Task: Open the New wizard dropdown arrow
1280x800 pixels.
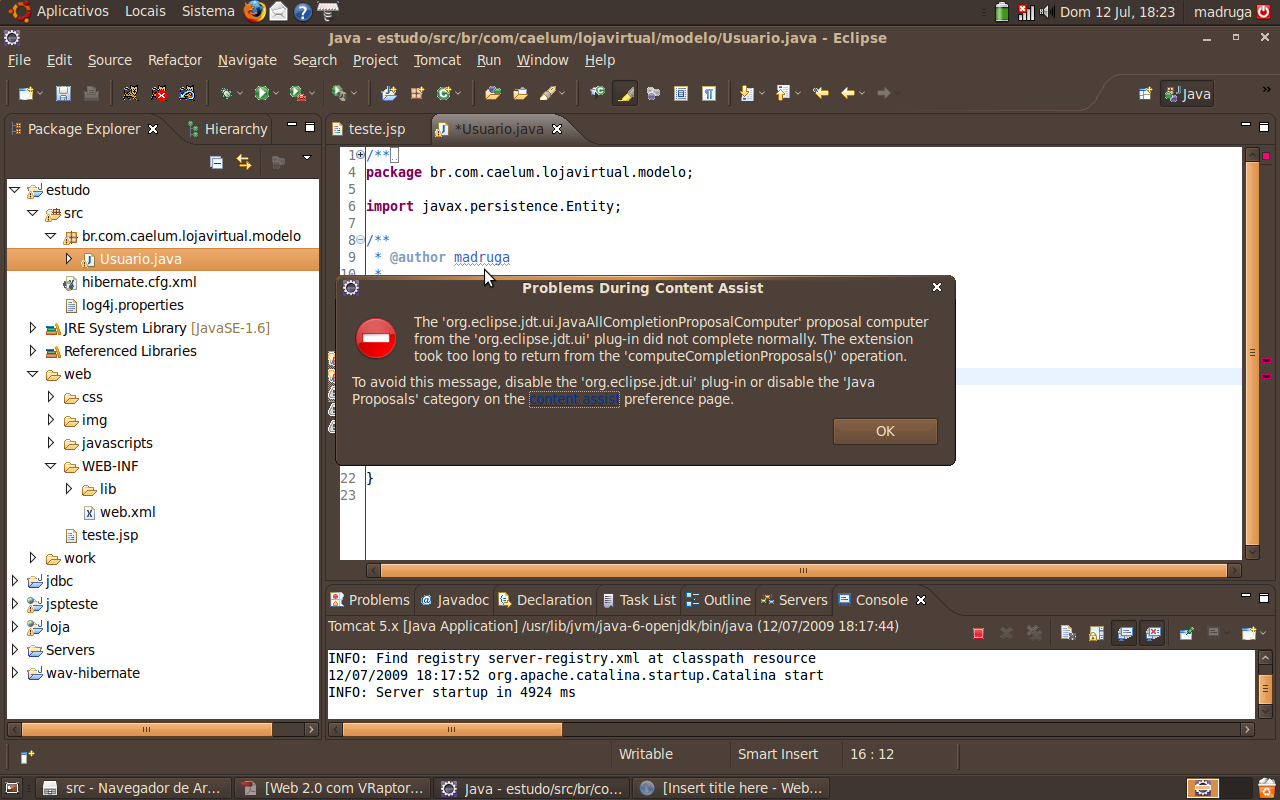Action: click(40, 94)
